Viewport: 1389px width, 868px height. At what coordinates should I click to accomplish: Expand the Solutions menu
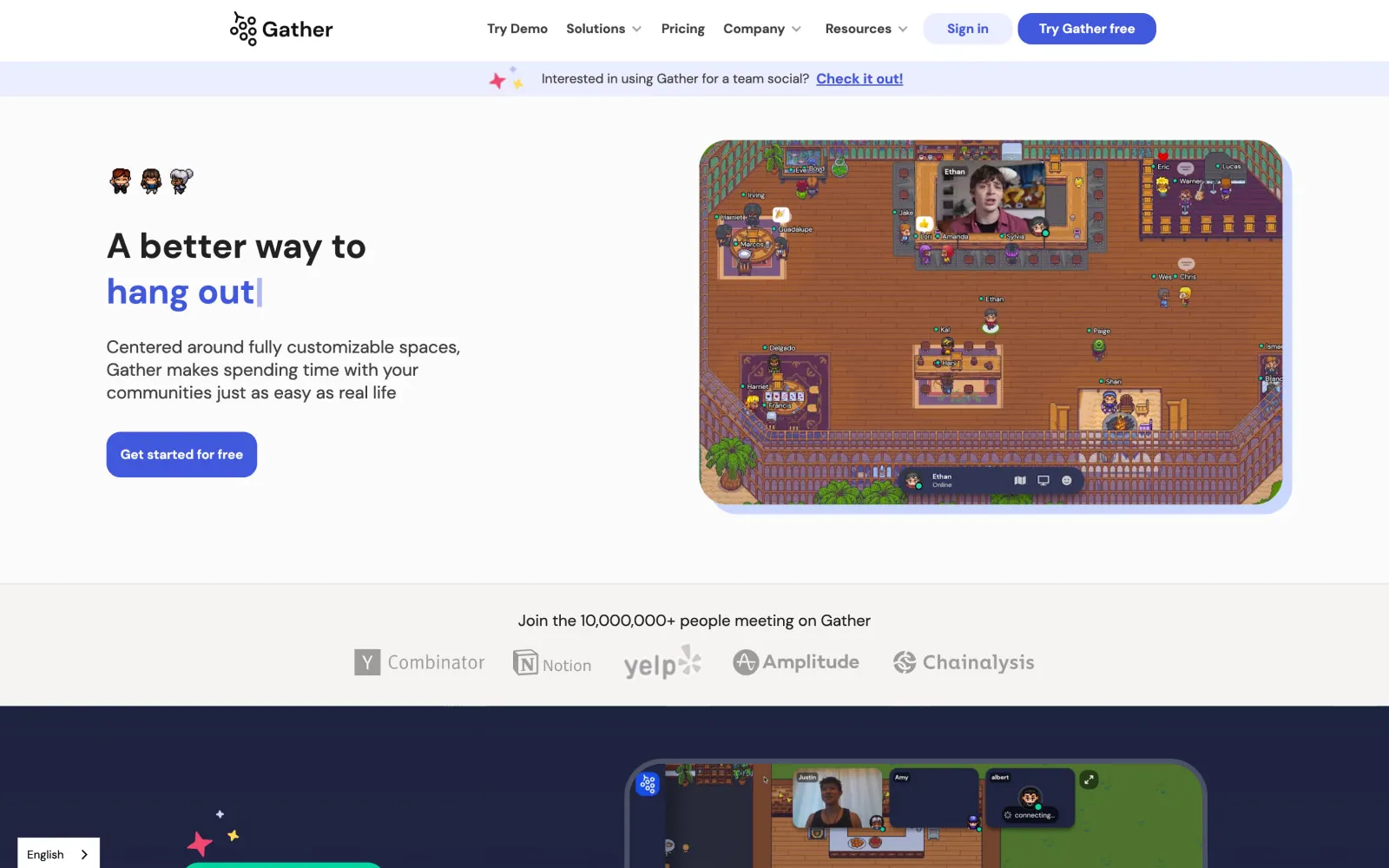(603, 29)
